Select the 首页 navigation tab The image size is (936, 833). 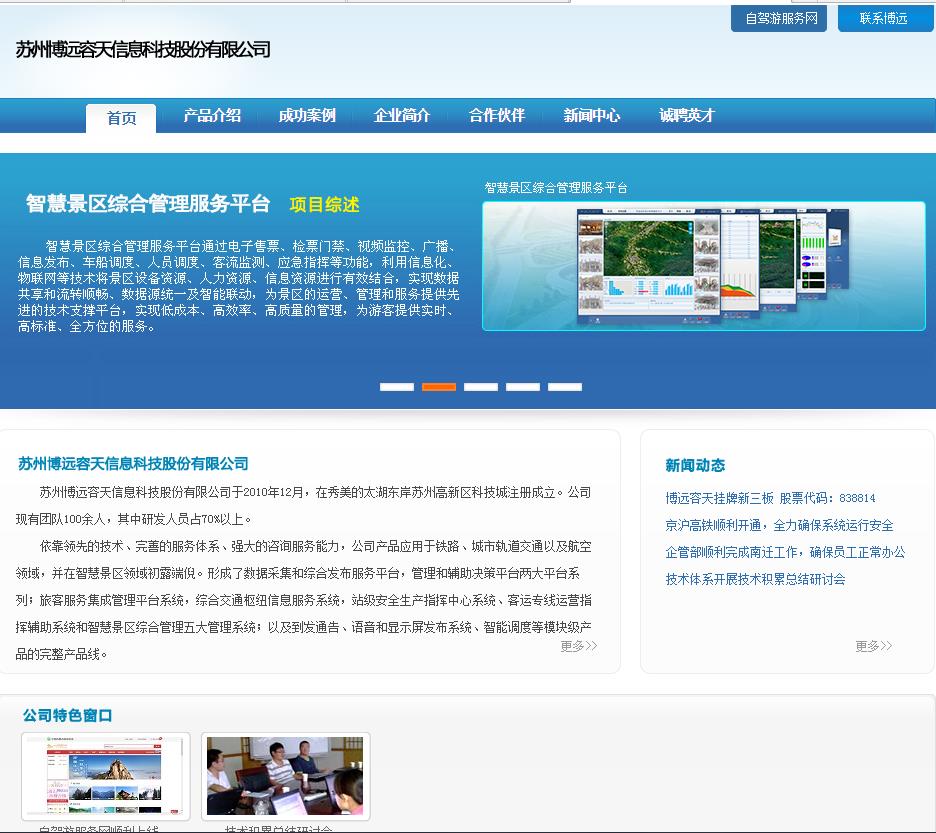point(121,118)
